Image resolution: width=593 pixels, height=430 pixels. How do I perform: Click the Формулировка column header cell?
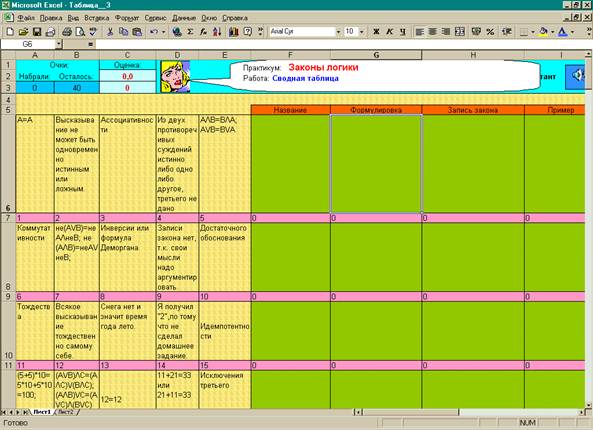(x=376, y=110)
